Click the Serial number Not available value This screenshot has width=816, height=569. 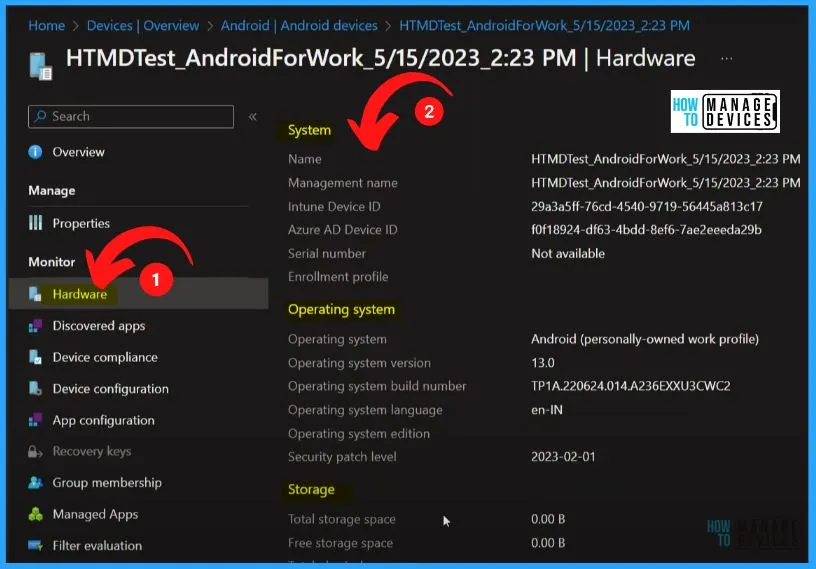coord(568,254)
